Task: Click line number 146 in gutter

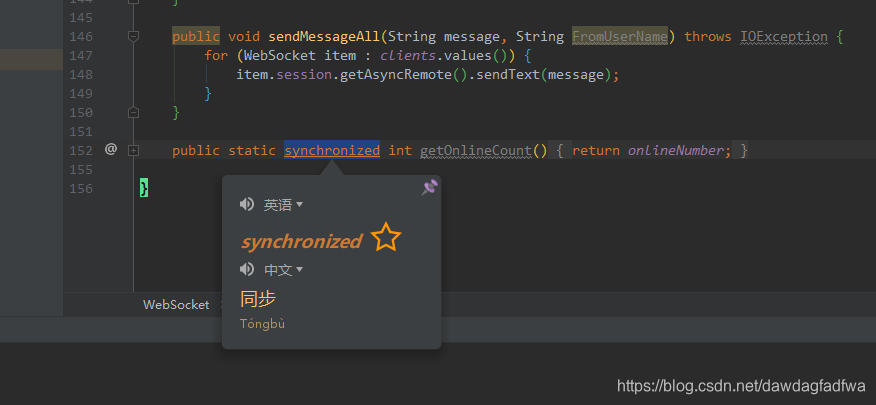Action: click(x=81, y=37)
